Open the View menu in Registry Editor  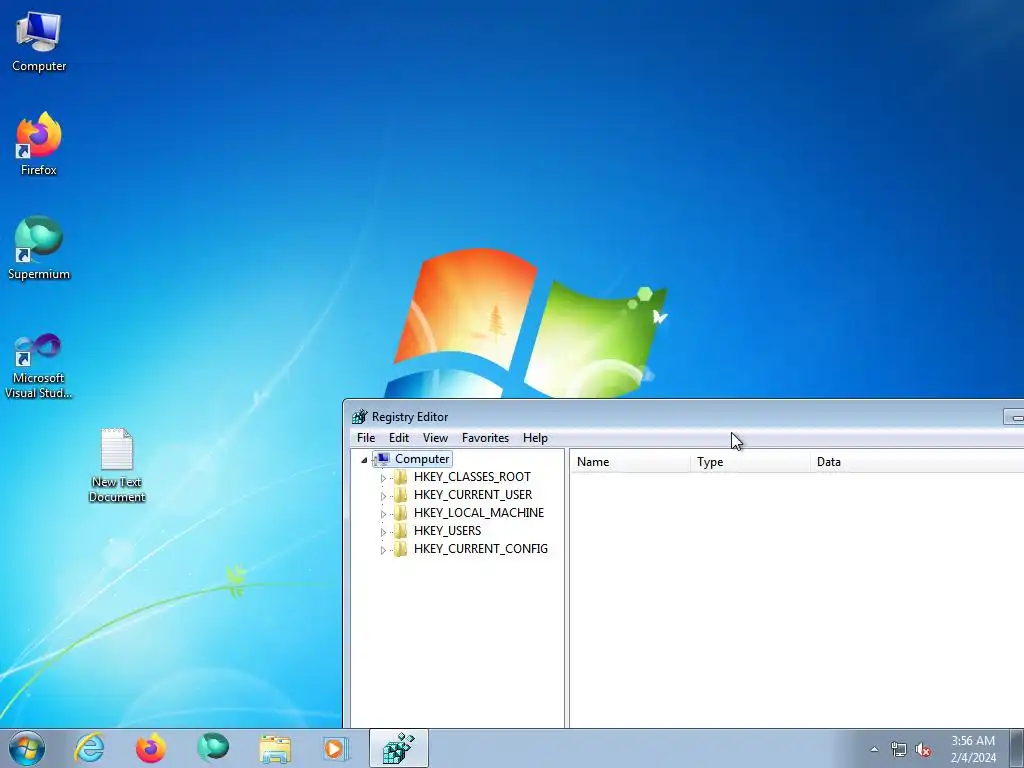435,438
